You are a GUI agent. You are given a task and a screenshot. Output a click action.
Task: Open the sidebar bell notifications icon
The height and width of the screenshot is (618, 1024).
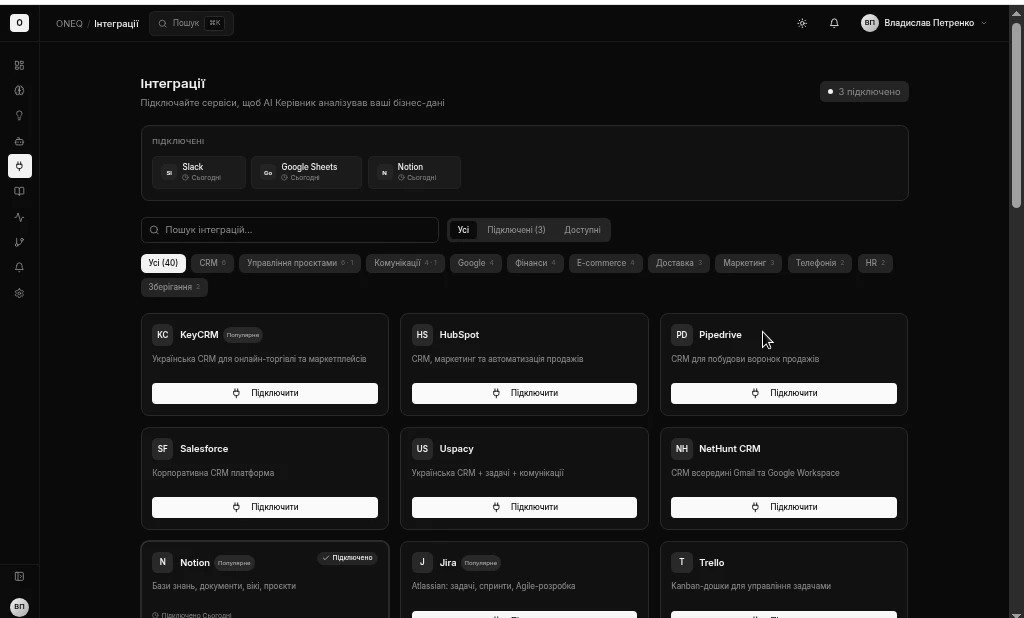click(20, 267)
